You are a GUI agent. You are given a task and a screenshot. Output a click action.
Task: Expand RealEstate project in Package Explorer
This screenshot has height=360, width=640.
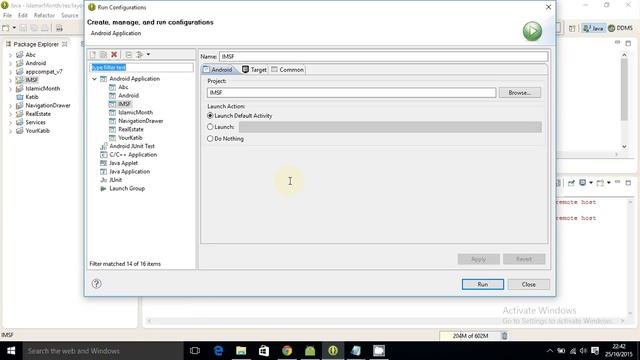11,114
